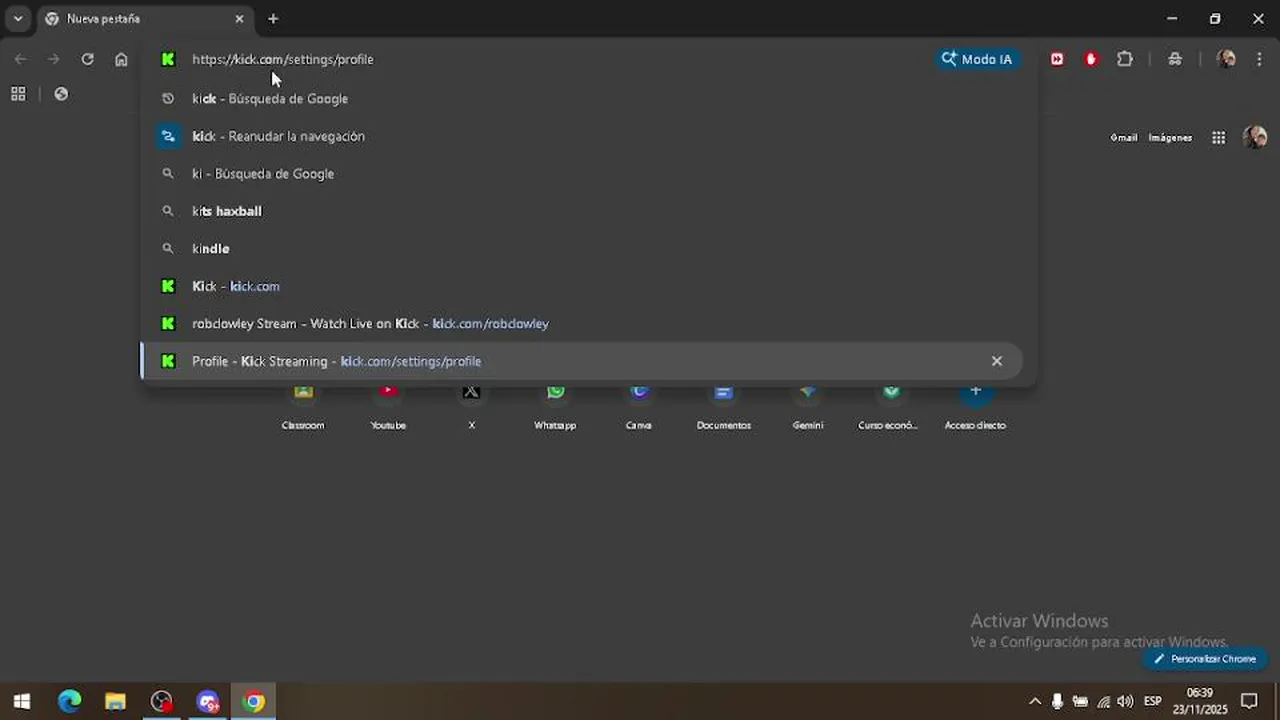Open the Classroom shortcut
Viewport: 1280px width, 720px height.
tap(303, 408)
